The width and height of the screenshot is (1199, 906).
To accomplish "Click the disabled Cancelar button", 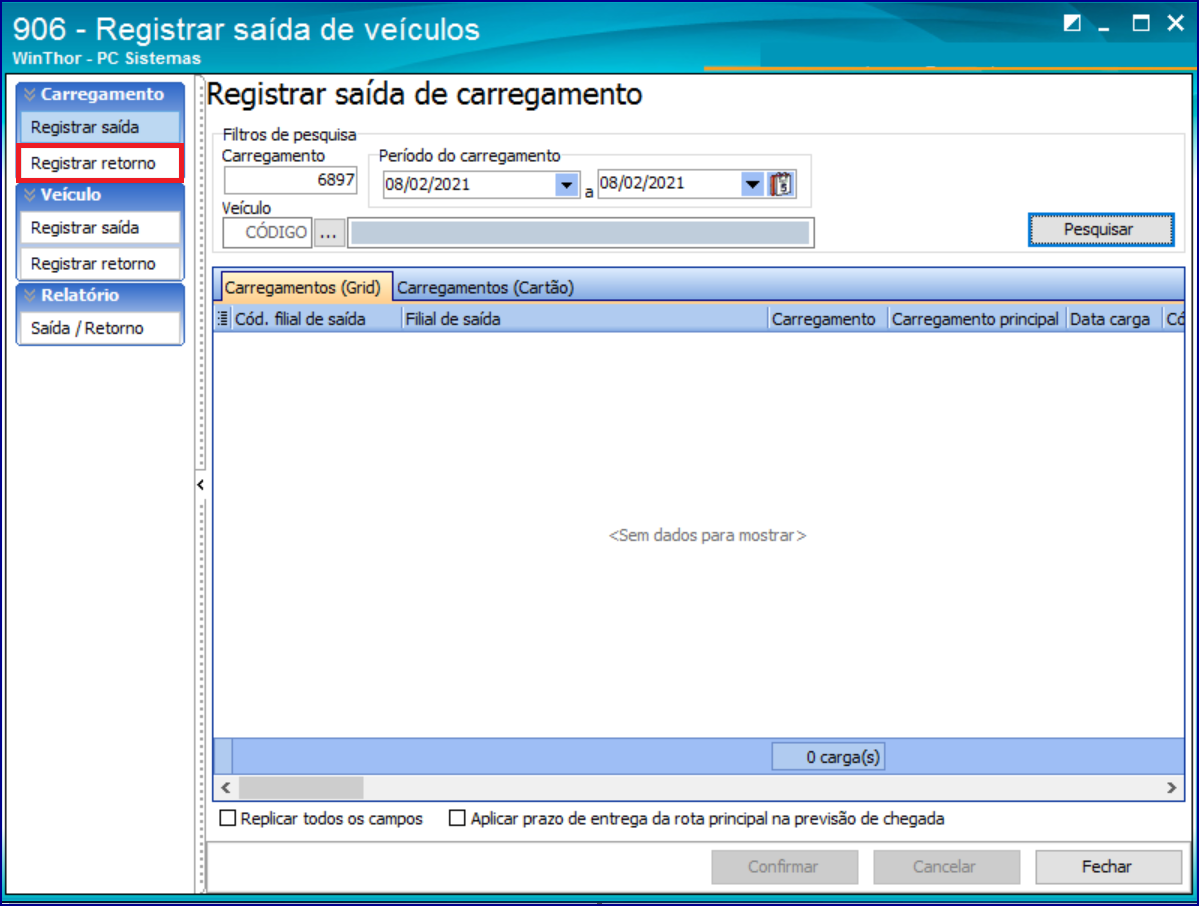I will click(946, 866).
